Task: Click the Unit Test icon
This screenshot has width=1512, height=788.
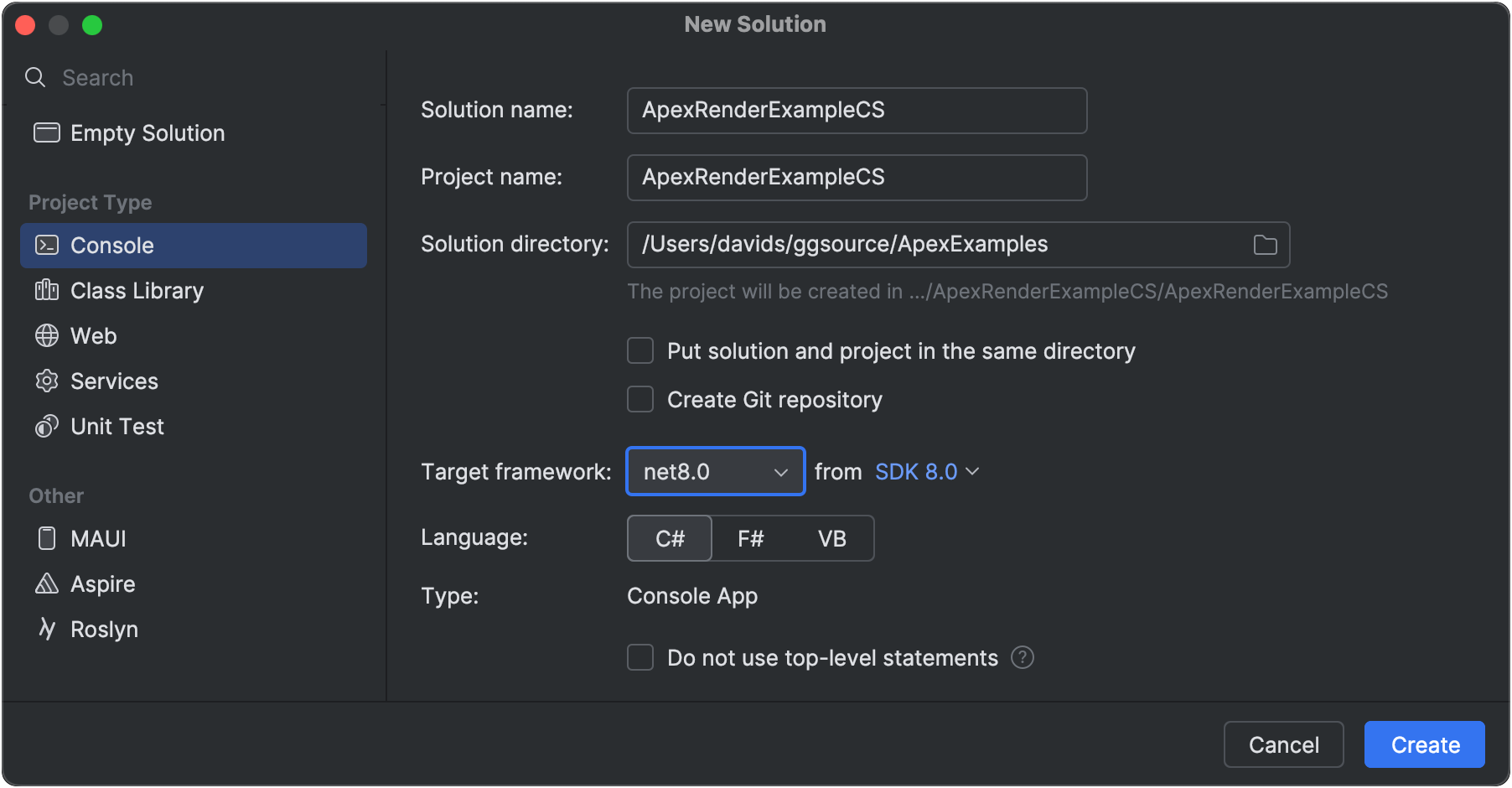Action: pyautogui.click(x=47, y=427)
